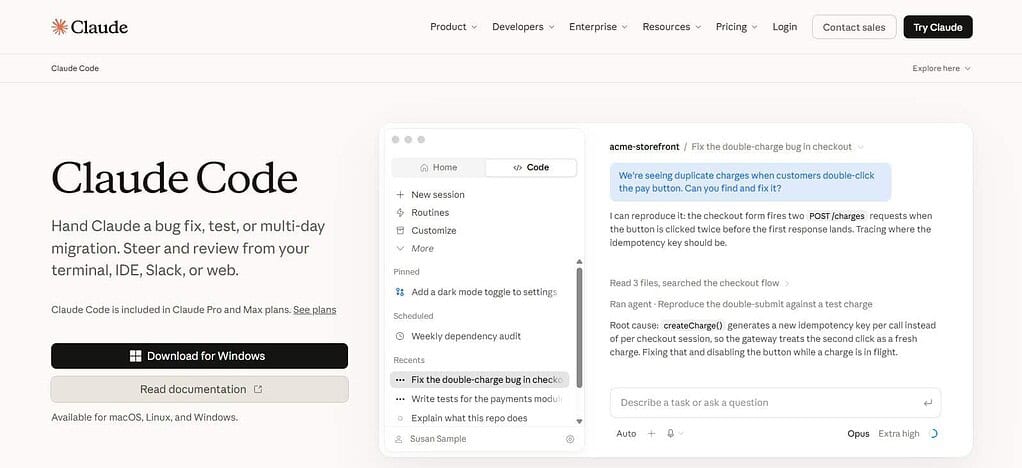Image resolution: width=1022 pixels, height=468 pixels.
Task: Click the pinned icon beside Add a dark mode toggle
Action: [400, 292]
